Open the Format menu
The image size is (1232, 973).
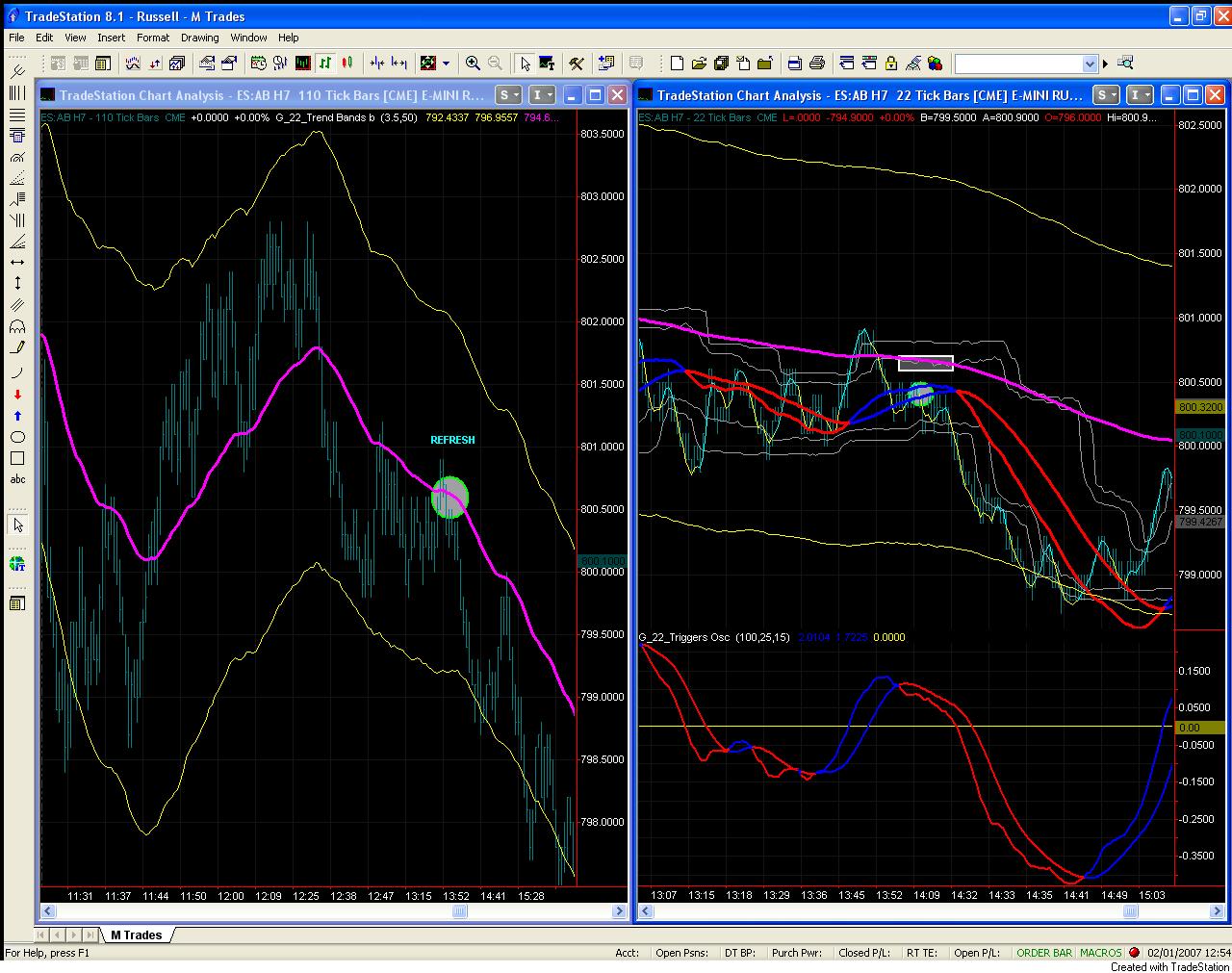pos(153,38)
